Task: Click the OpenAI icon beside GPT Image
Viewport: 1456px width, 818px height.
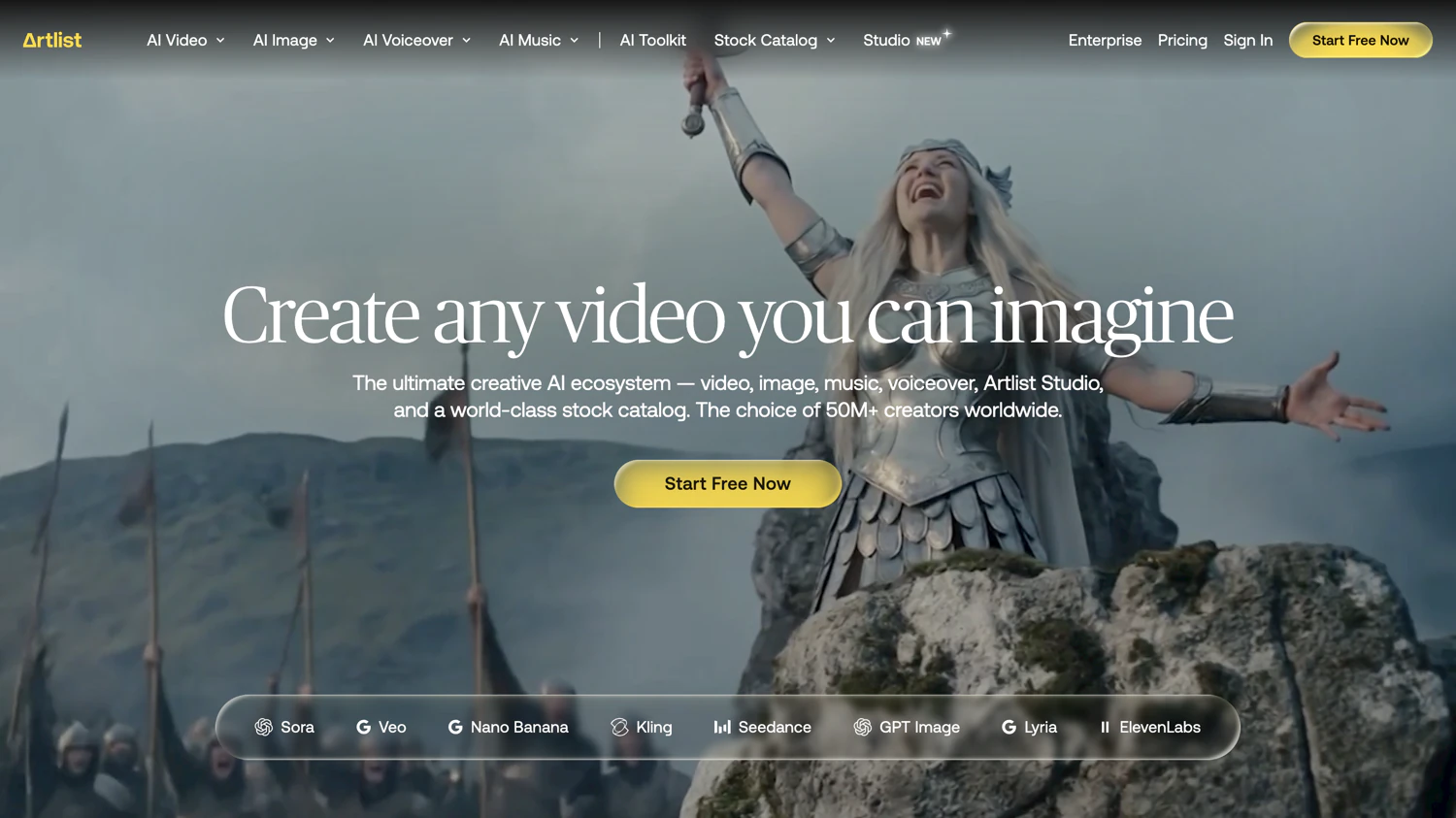Action: point(862,727)
